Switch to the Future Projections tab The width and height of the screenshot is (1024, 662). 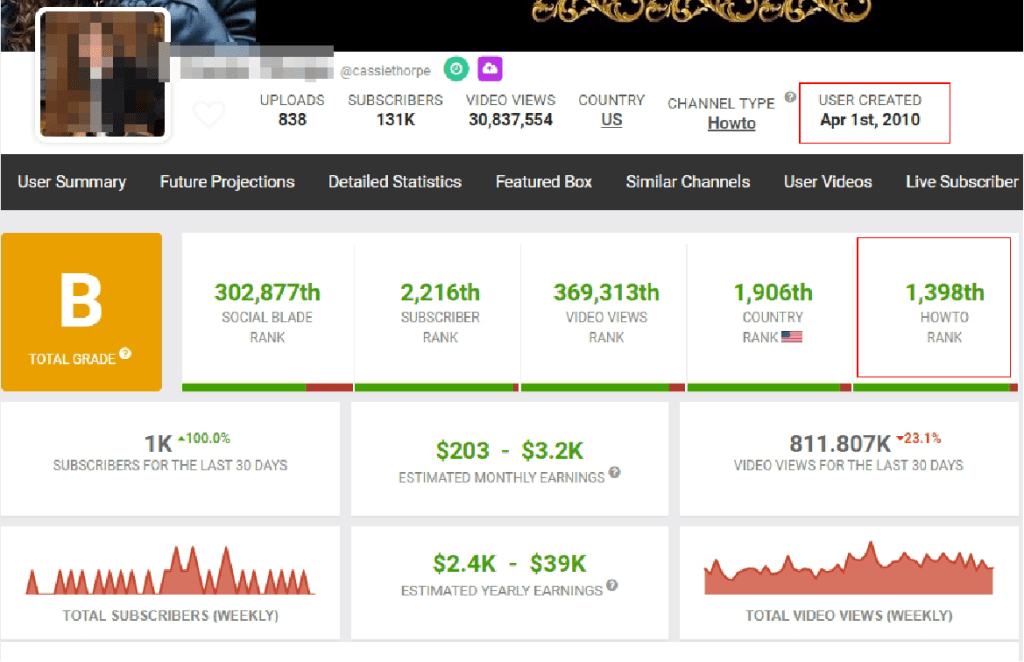point(227,182)
